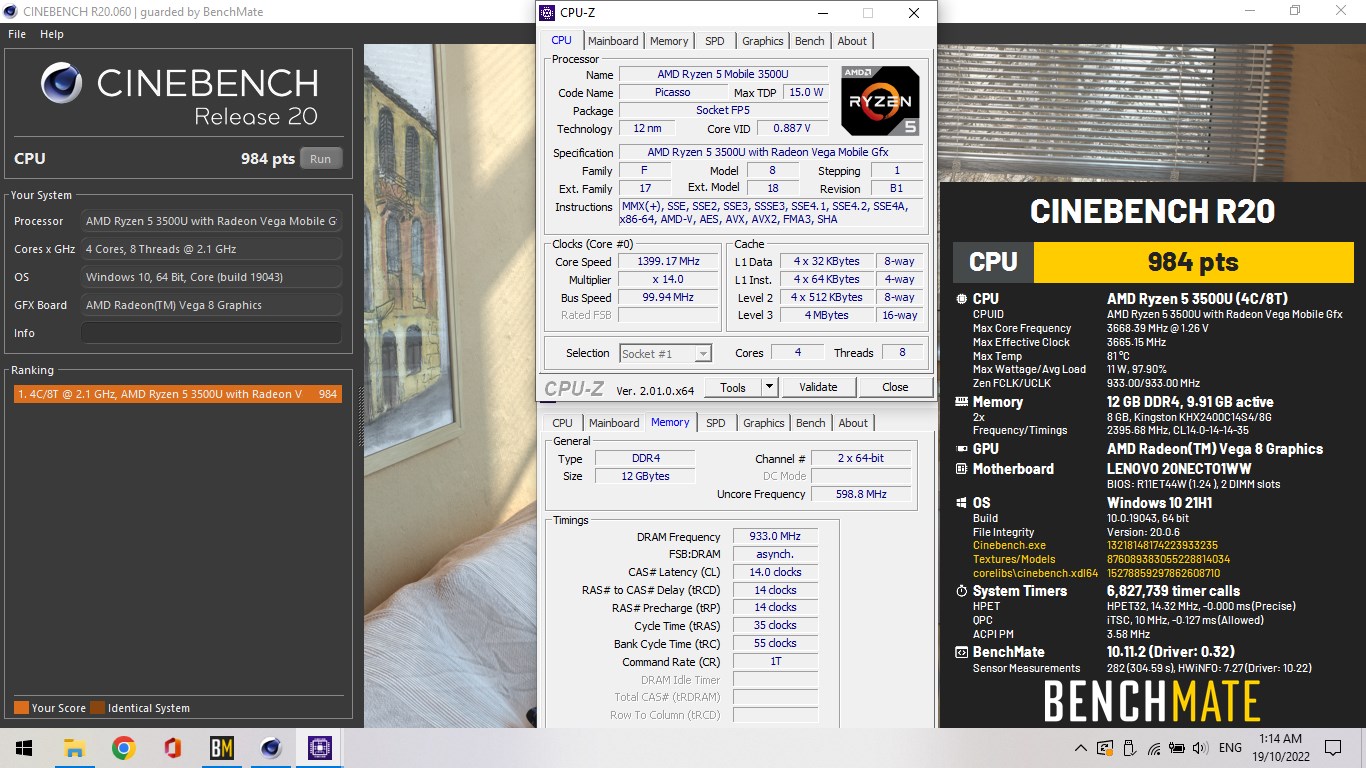
Task: Switch to CPU-Z in the taskbar
Action: point(319,748)
